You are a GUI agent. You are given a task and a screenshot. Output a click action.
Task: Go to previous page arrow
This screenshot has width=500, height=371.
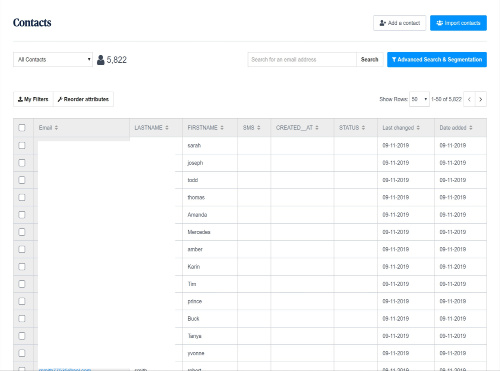(469, 99)
